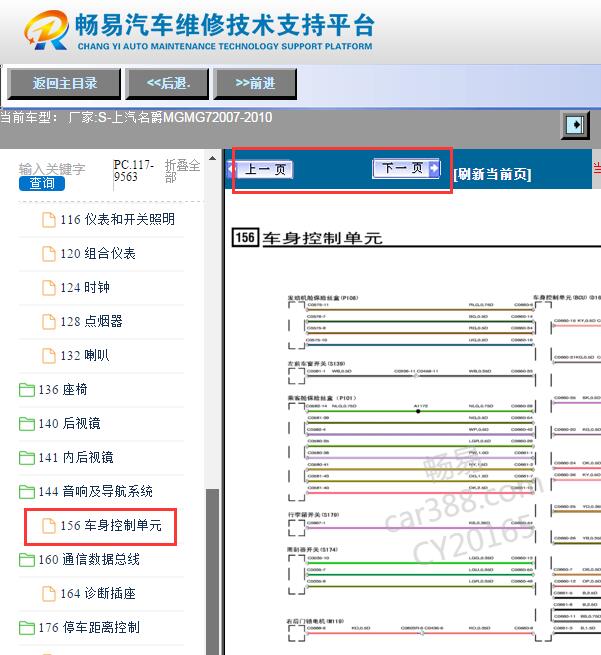Click document icon beside 132 喇叭

49,356
